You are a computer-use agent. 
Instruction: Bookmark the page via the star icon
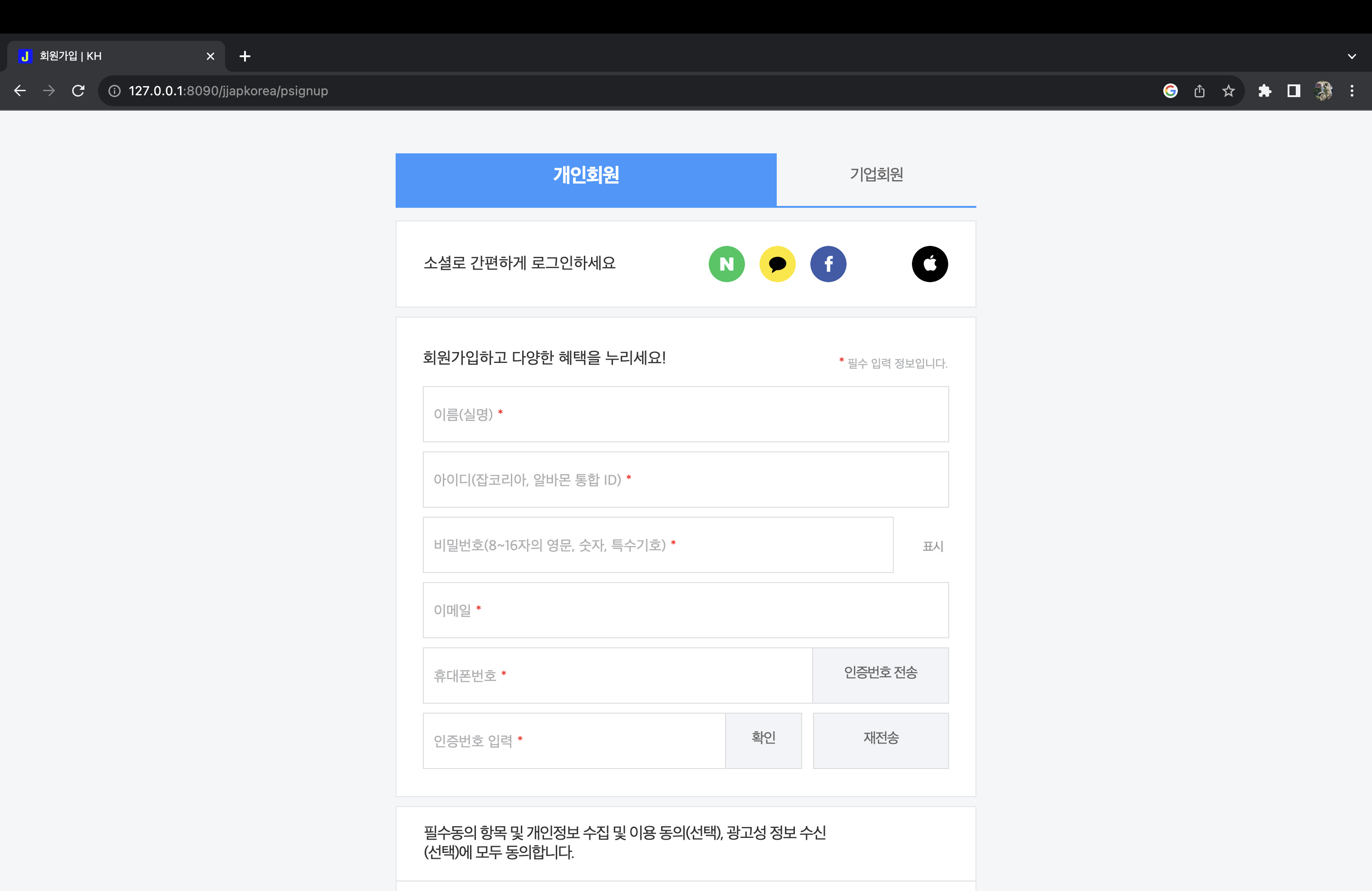pyautogui.click(x=1228, y=90)
